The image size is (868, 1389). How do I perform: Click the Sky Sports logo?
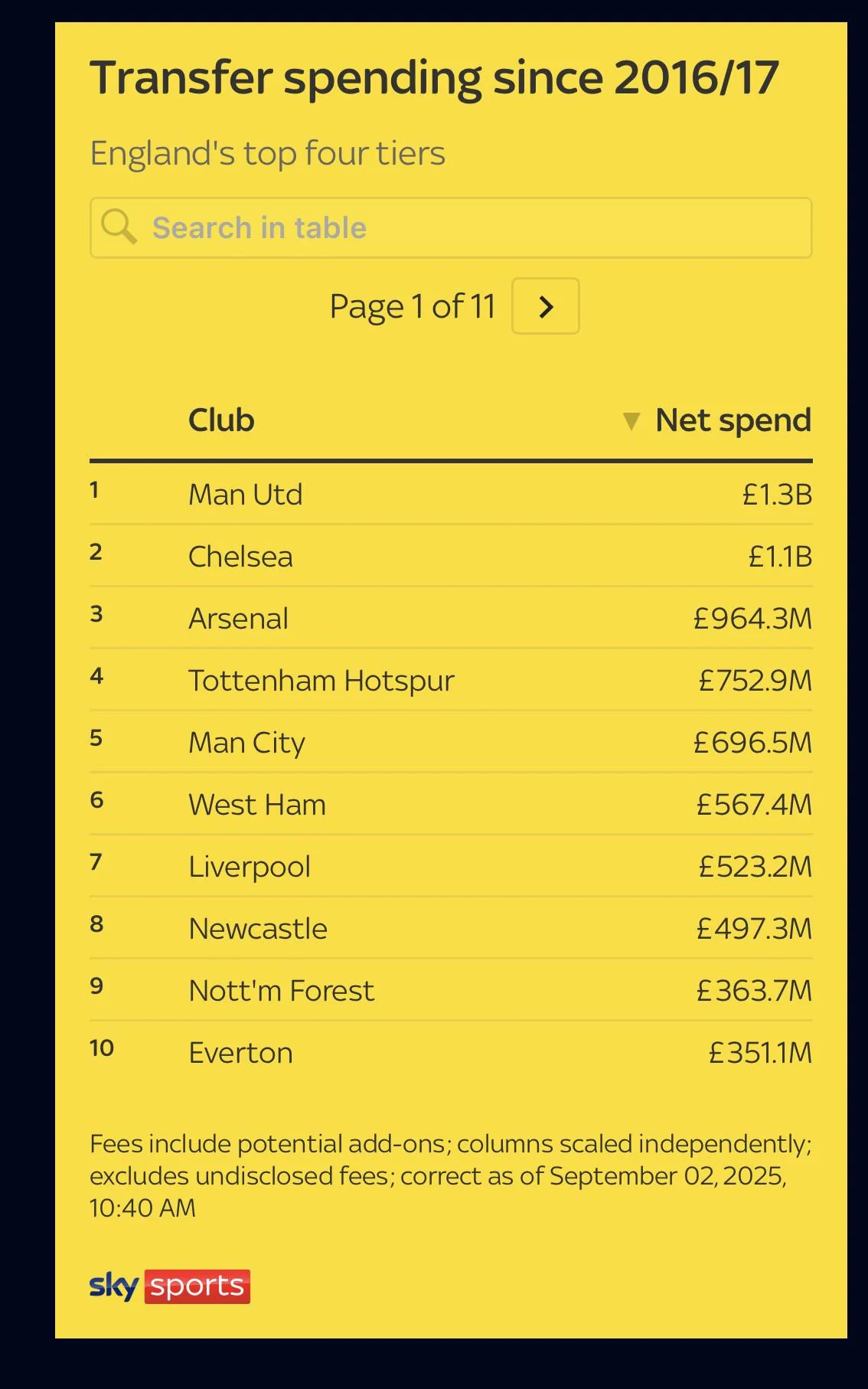[170, 1286]
